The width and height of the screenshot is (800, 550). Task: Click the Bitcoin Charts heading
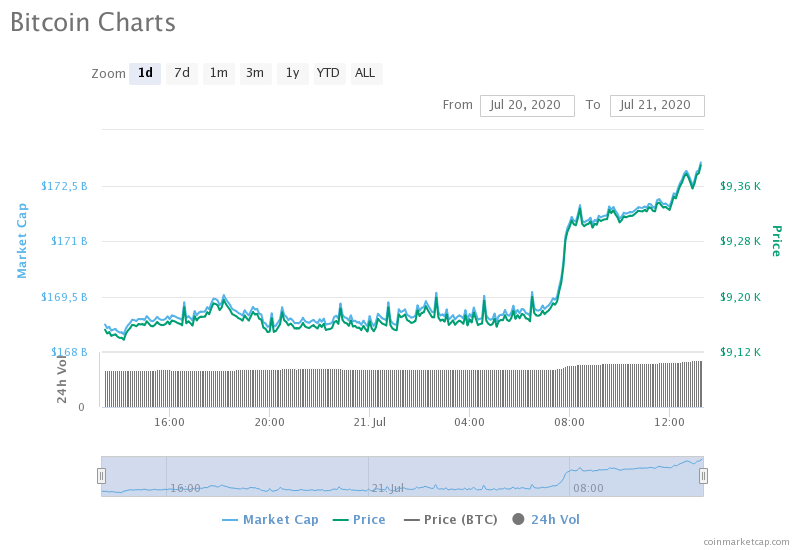click(93, 22)
